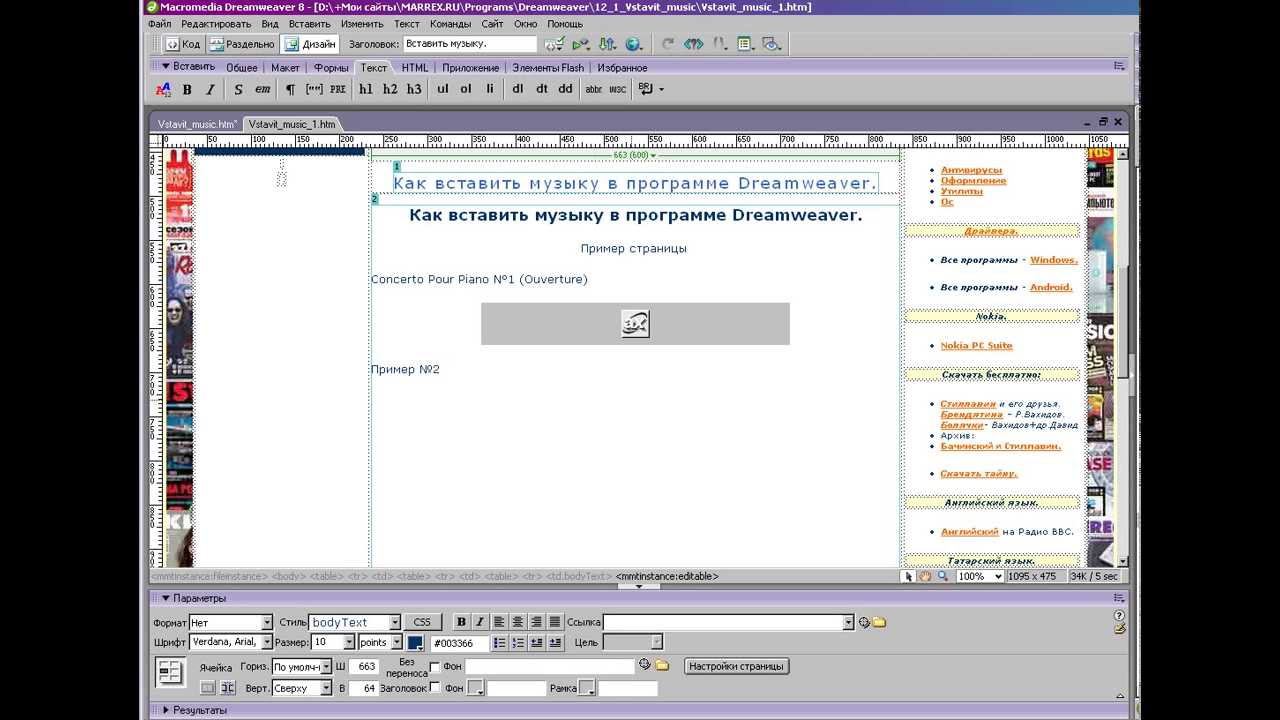Insert Ordered List with ol icon

466,89
